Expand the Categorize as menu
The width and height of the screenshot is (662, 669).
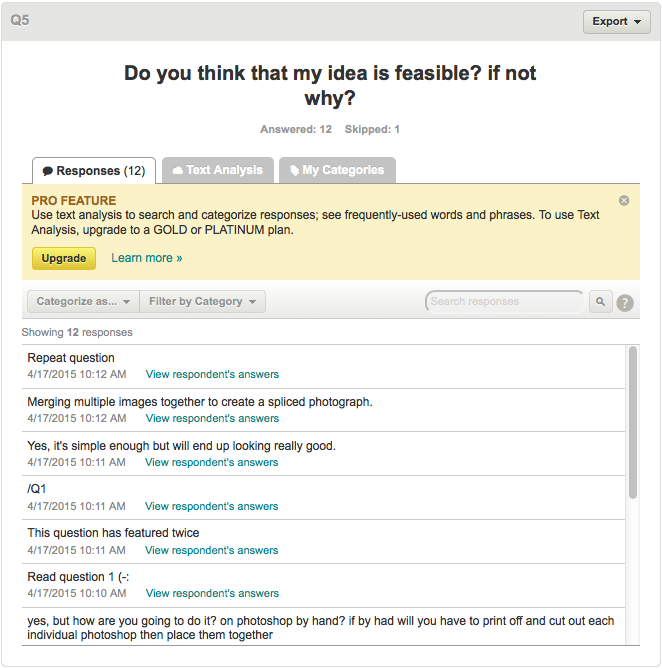(x=83, y=301)
